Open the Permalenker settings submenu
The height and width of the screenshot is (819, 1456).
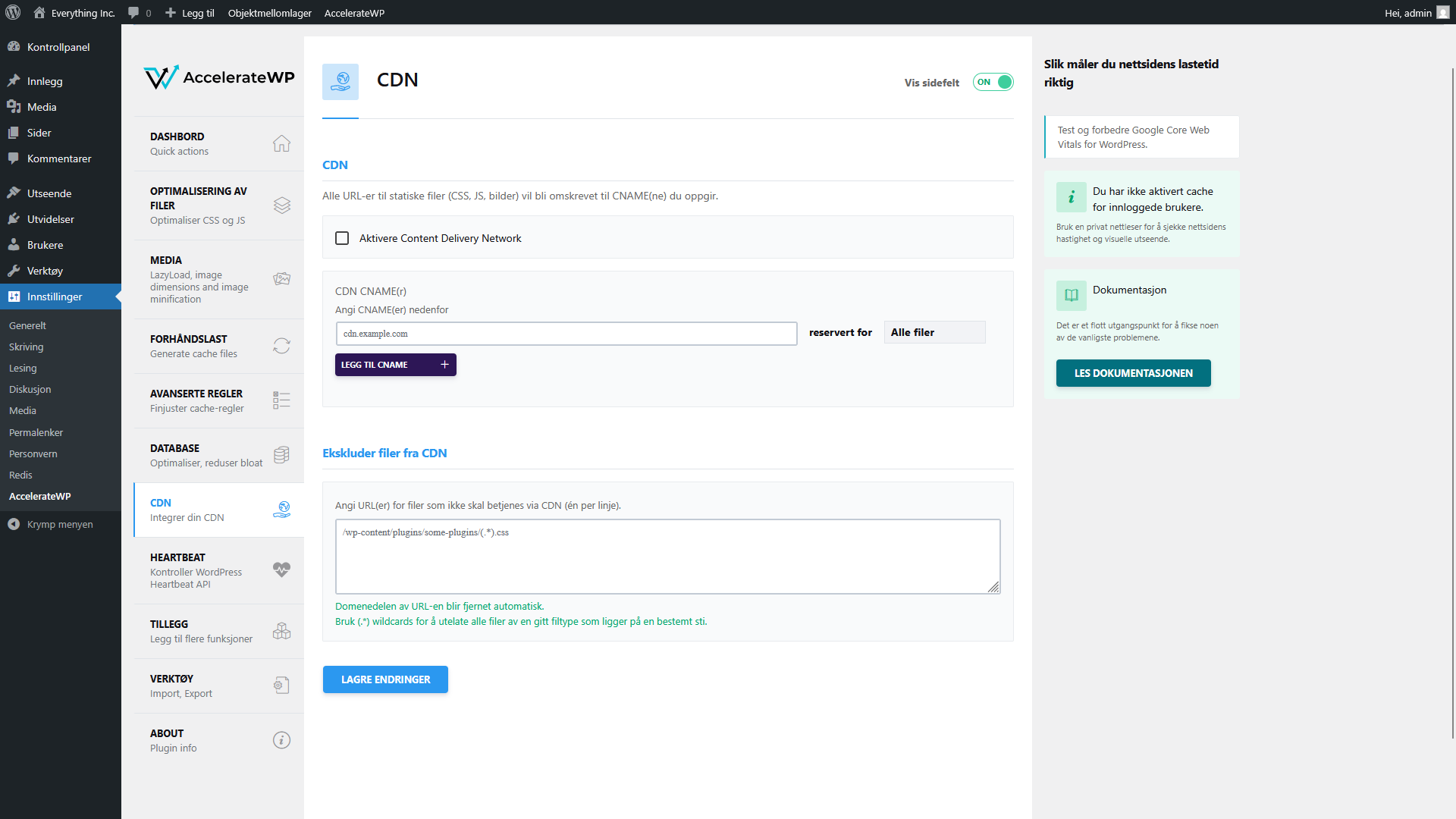pos(36,432)
